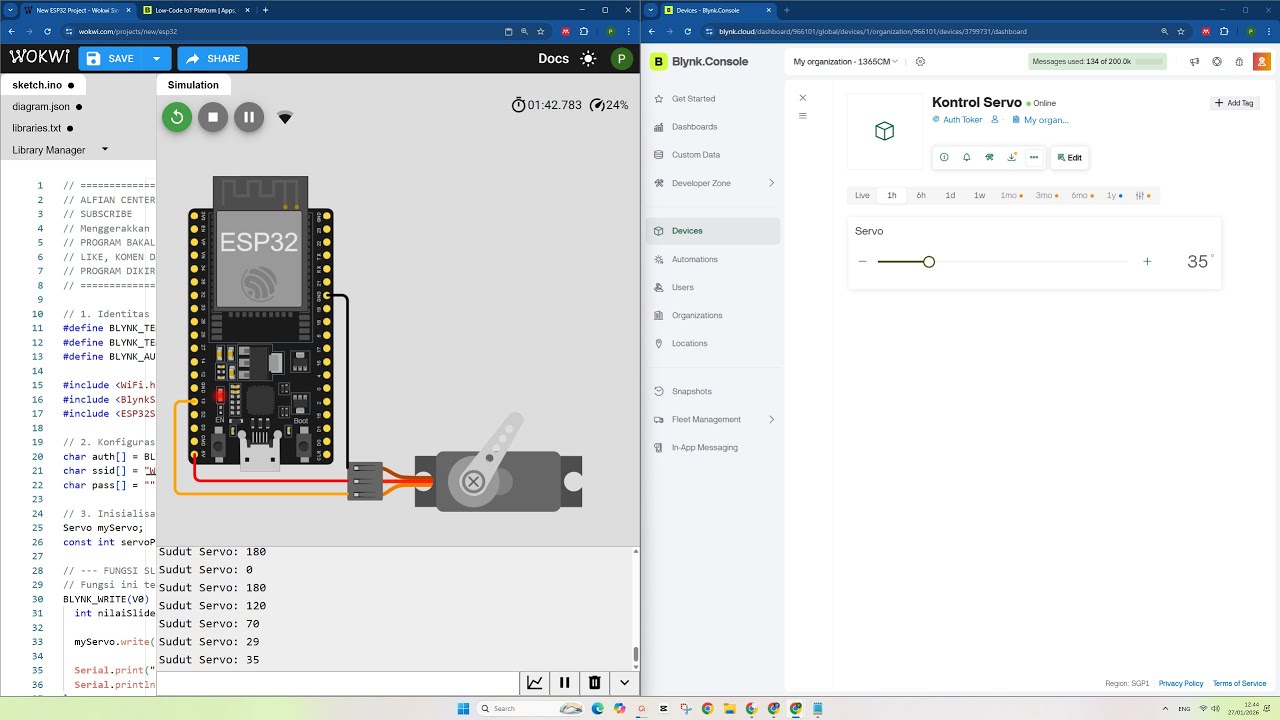
Task: Open Devices in Blynk sidebar
Action: [x=713, y=231]
